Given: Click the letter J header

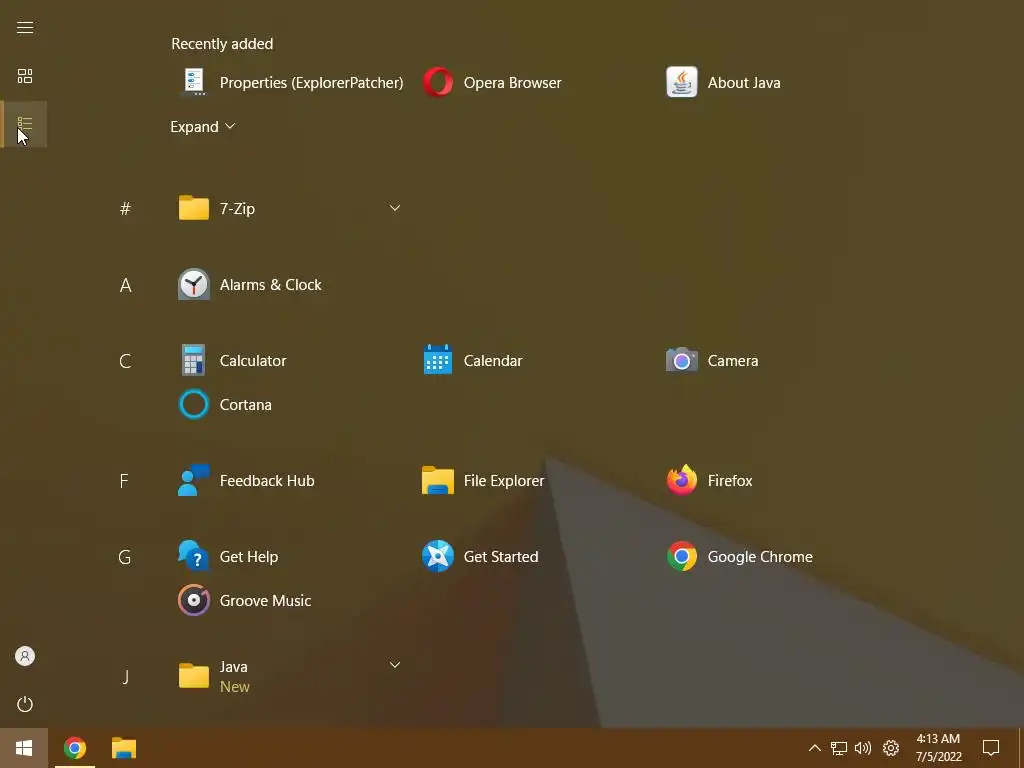Looking at the screenshot, I should pos(125,677).
